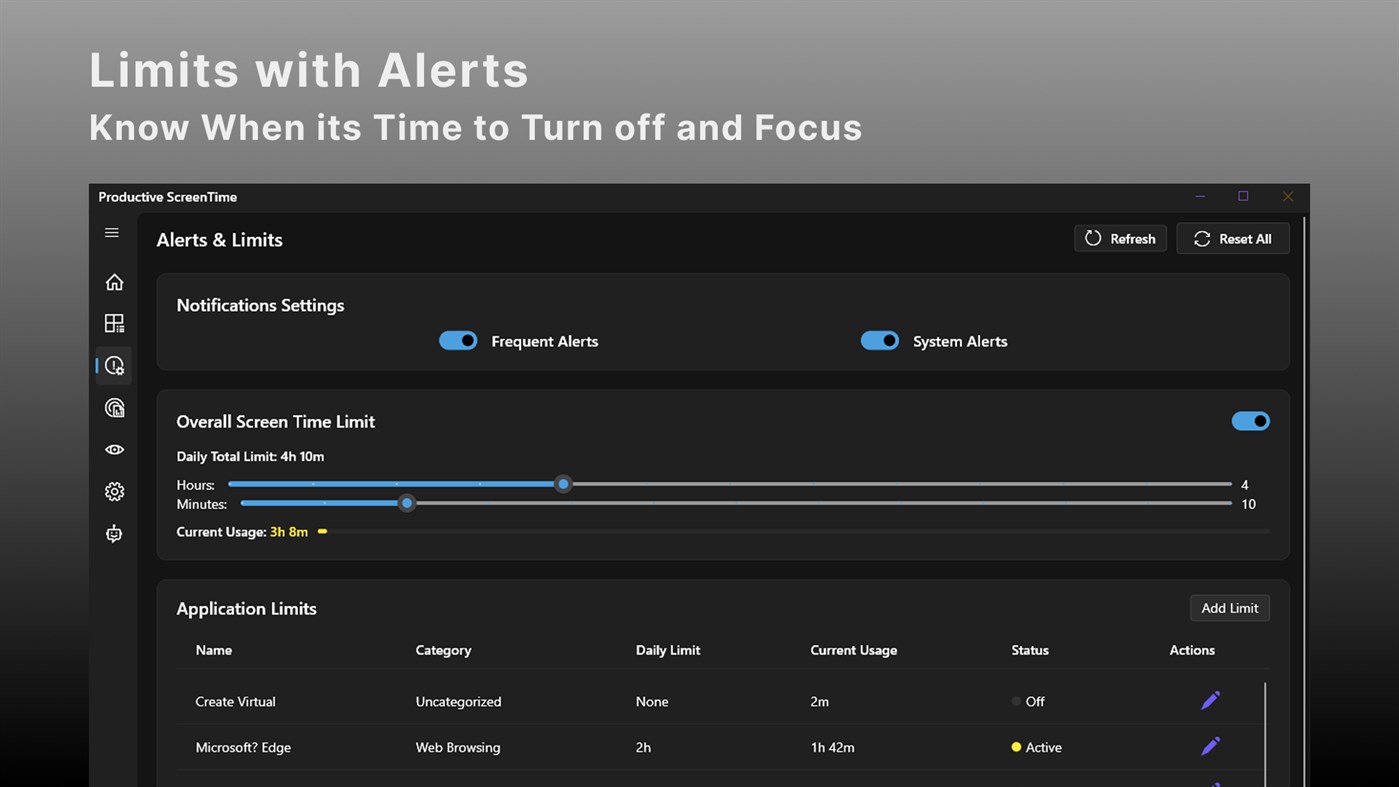Toggle Frequent Alerts off

pos(458,340)
